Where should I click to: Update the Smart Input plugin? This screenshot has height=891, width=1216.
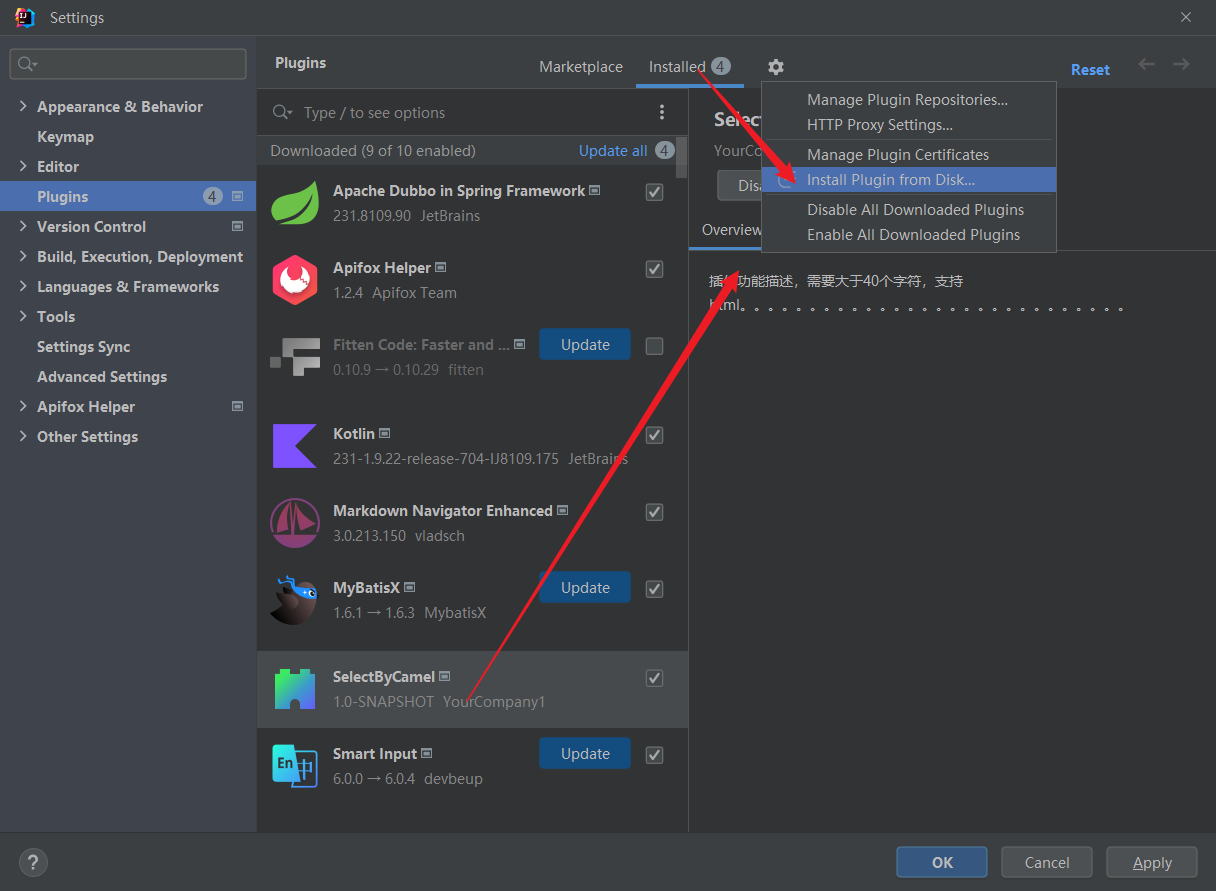pyautogui.click(x=585, y=753)
